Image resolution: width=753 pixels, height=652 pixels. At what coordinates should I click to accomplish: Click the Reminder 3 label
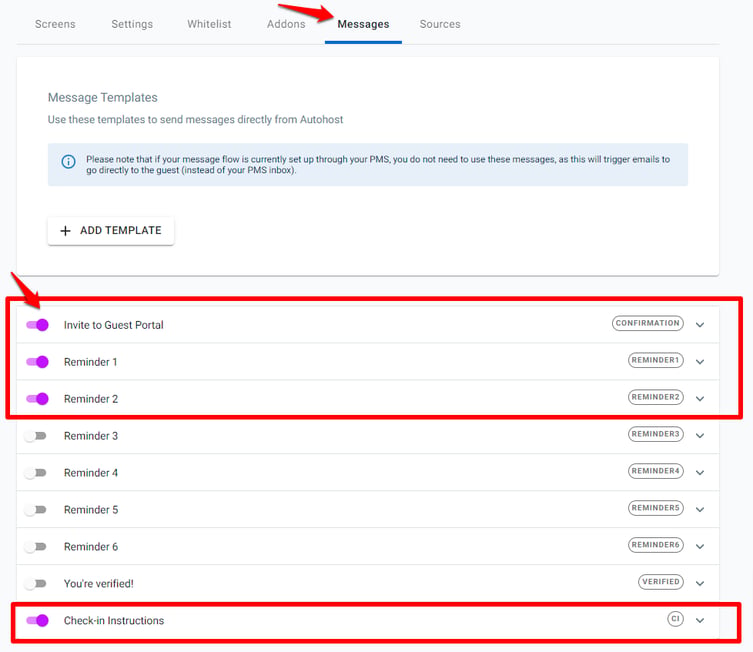click(91, 436)
